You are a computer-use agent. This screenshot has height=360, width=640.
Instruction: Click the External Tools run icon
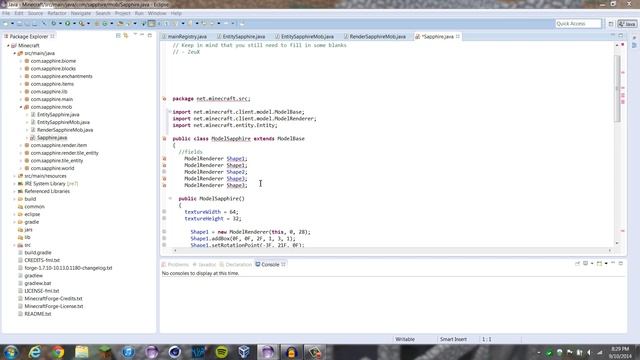tap(82, 24)
